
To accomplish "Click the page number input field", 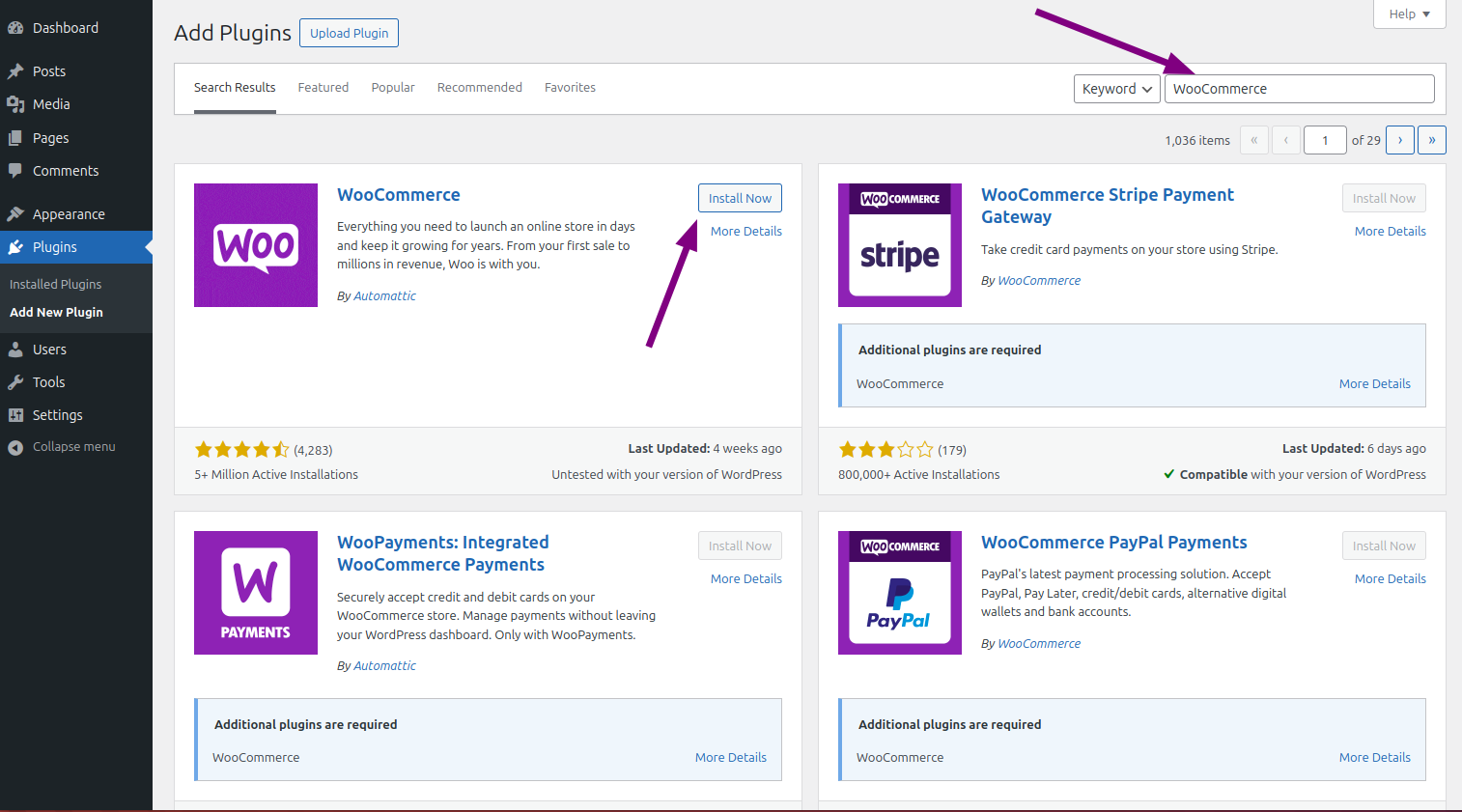I will 1325,139.
